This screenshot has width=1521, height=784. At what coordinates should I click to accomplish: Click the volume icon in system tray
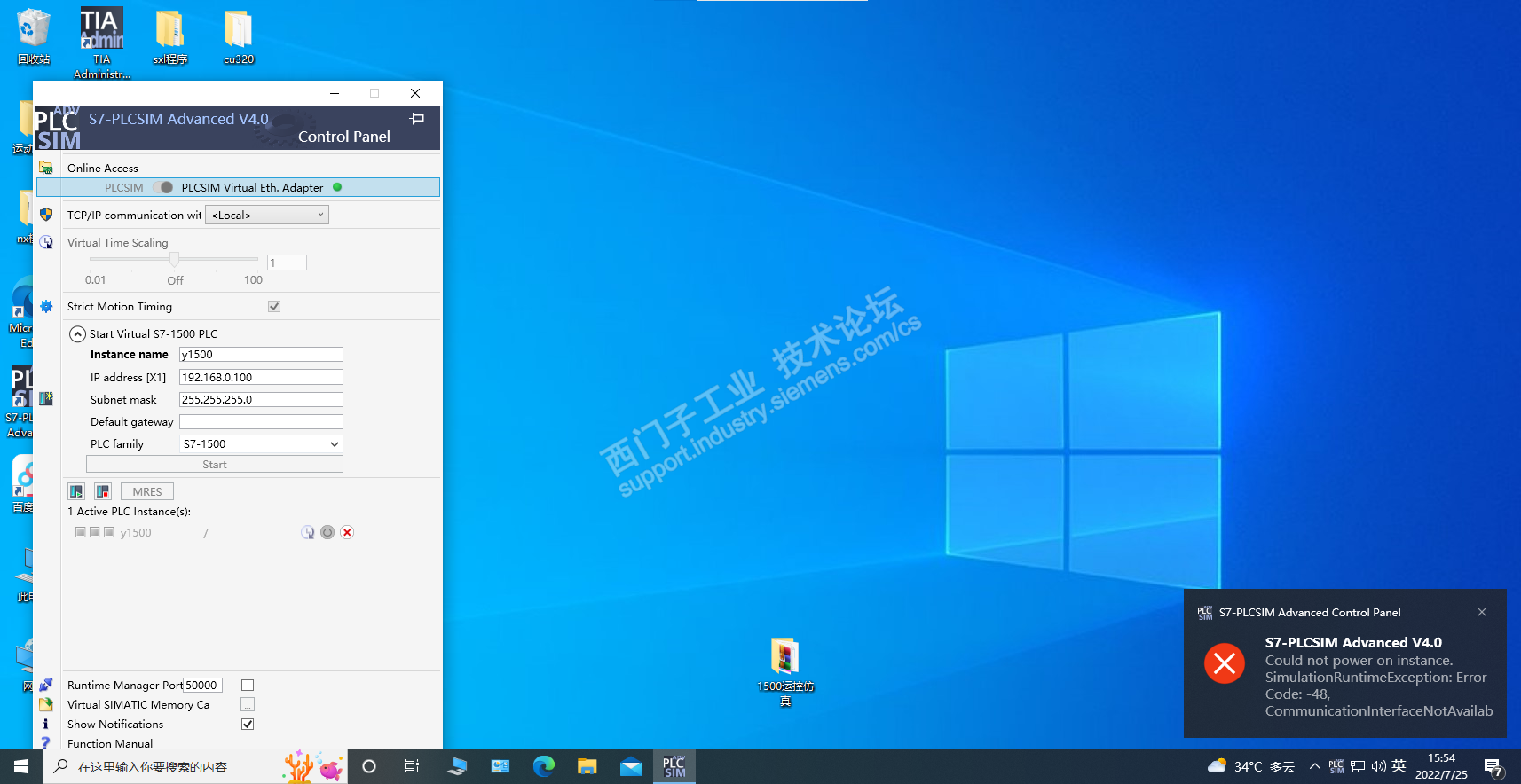coord(1378,766)
